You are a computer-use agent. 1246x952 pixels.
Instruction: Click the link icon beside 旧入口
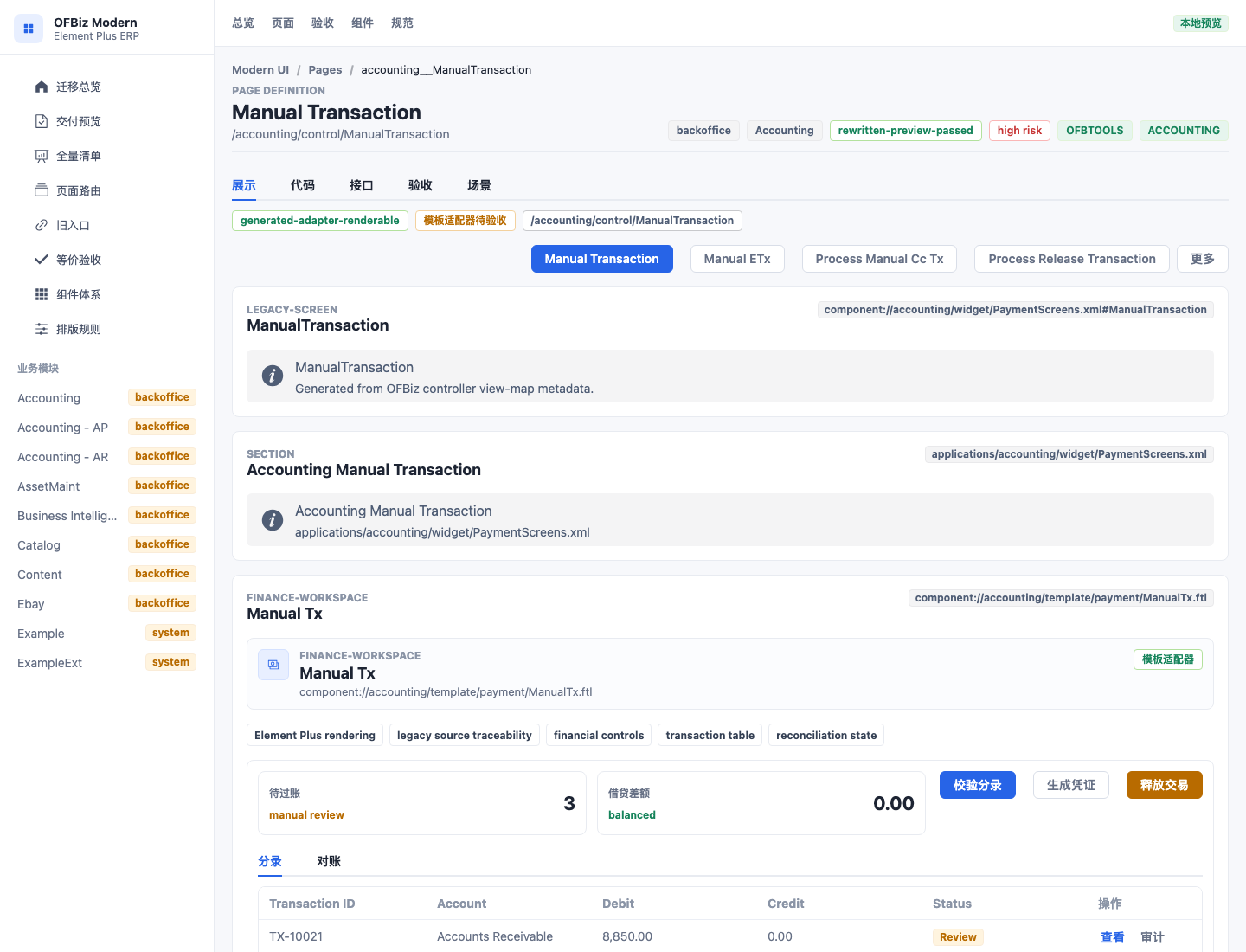42,225
